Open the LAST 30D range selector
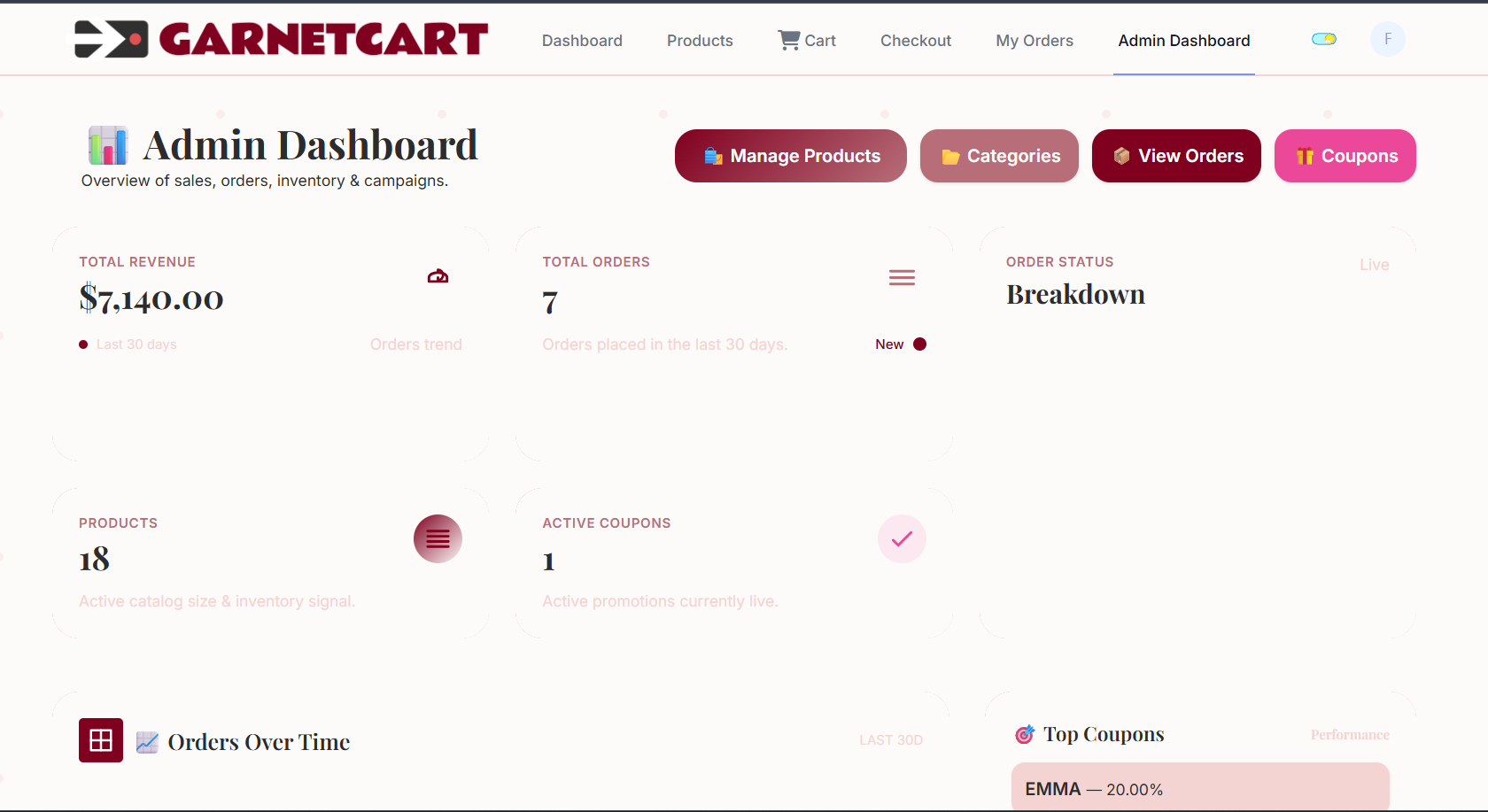Viewport: 1488px width, 812px height. click(x=890, y=739)
